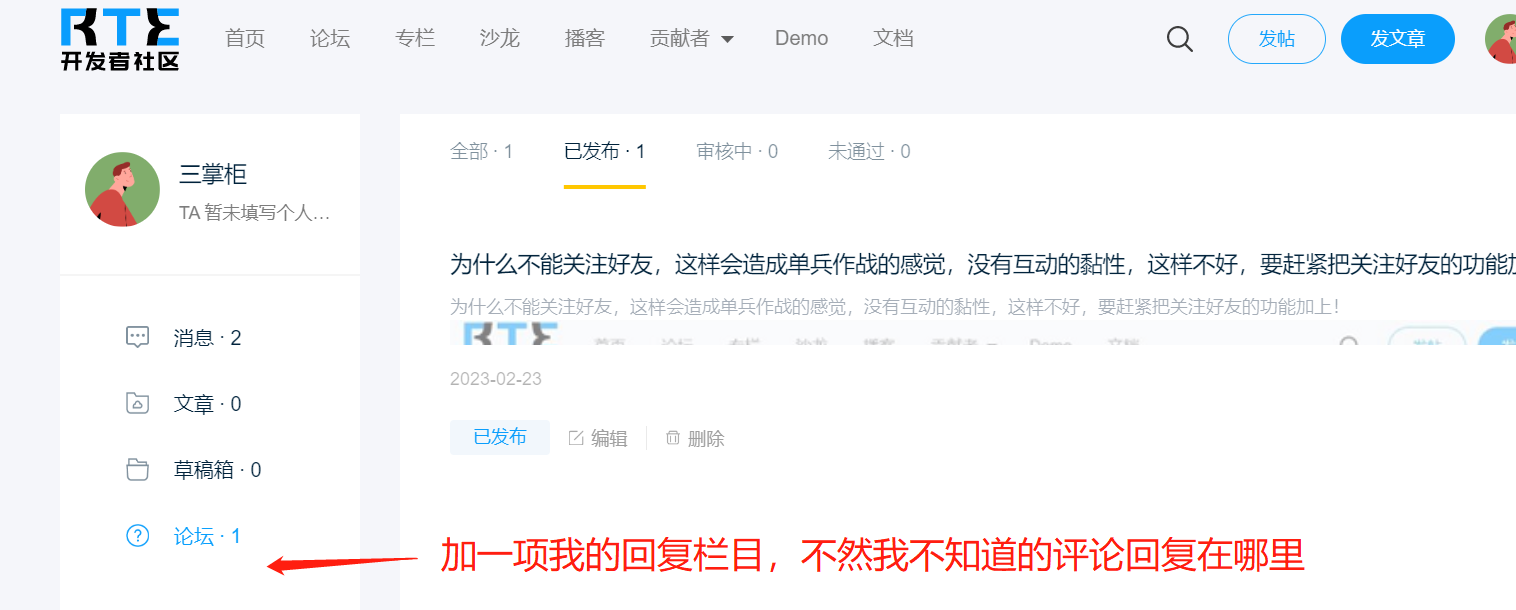Click the drafts folder icon beside 草稿箱
1516x610 pixels.
click(x=138, y=470)
